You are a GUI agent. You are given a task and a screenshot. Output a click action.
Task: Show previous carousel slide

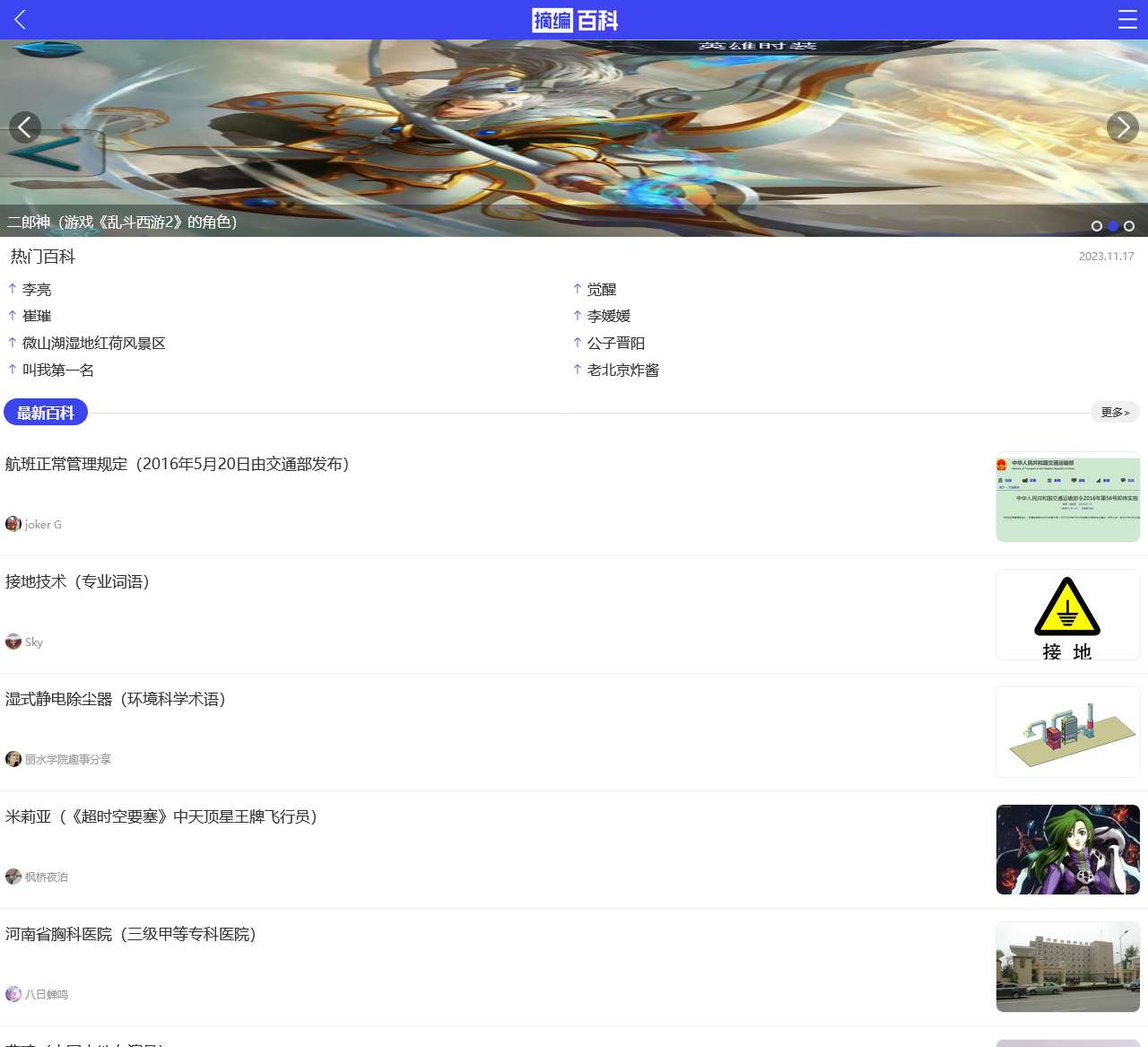pyautogui.click(x=25, y=127)
